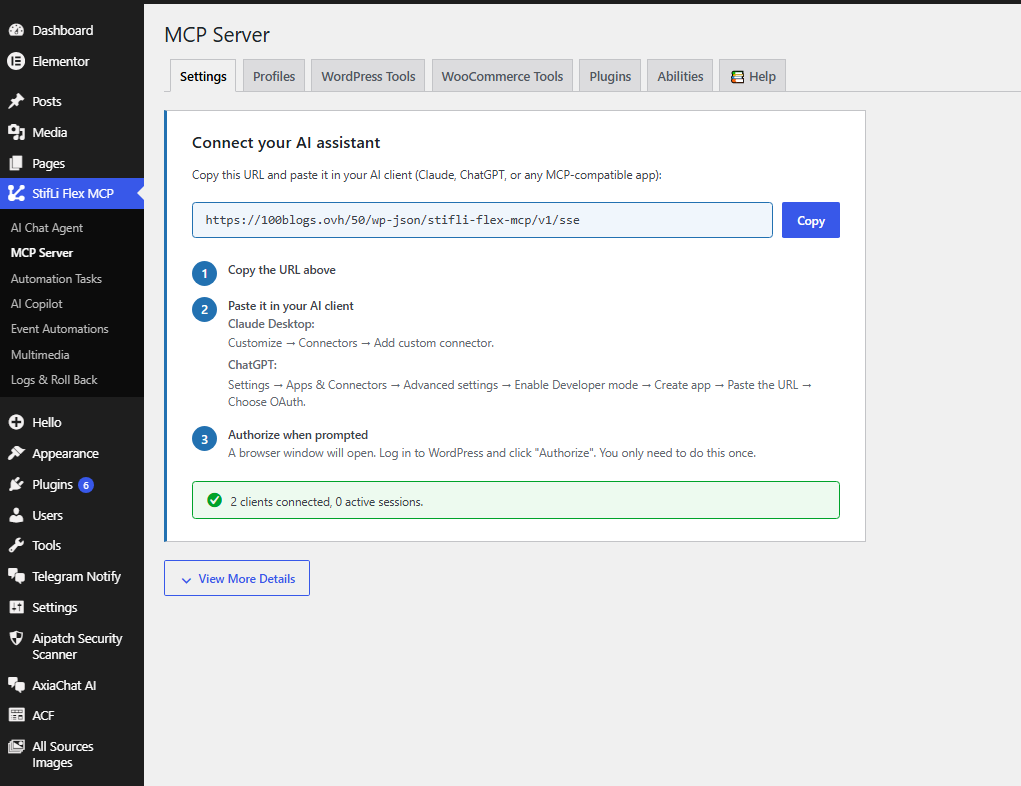
Task: Click the StifLi Flex MCP icon
Action: point(16,193)
